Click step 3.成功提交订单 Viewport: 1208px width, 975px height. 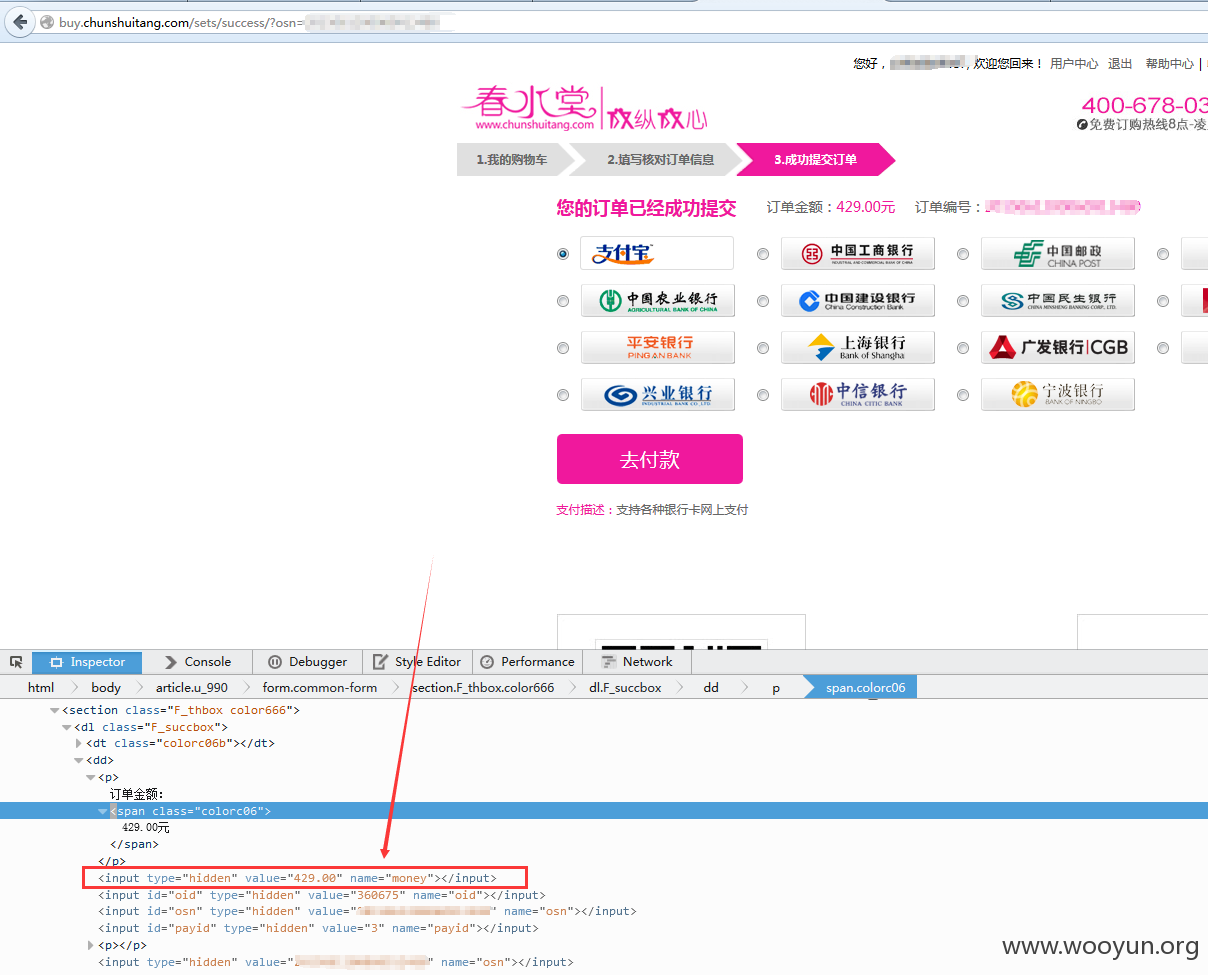pos(815,160)
